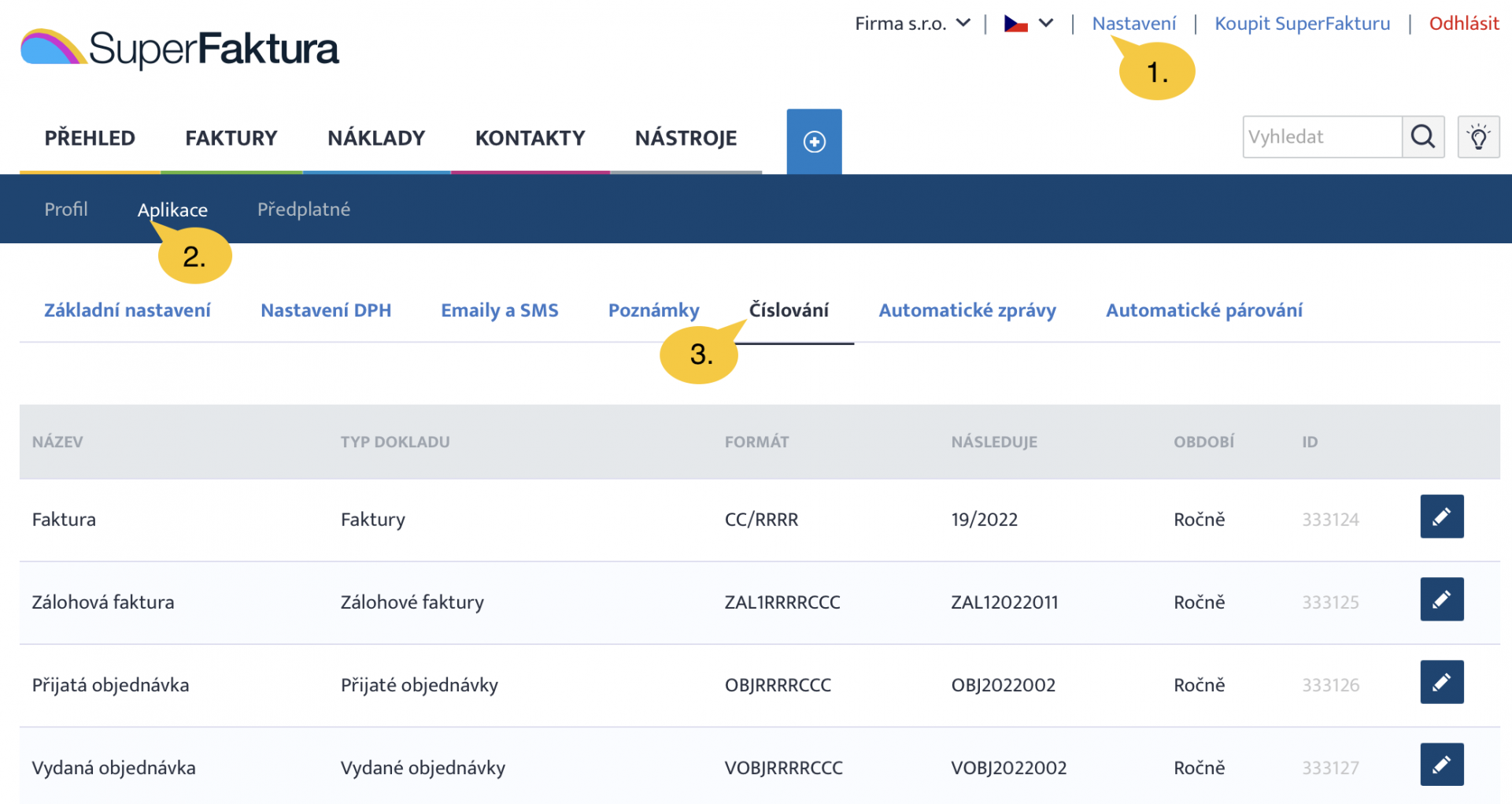1512x804 pixels.
Task: Open the Czech flag language dropdown
Action: pos(1028,24)
